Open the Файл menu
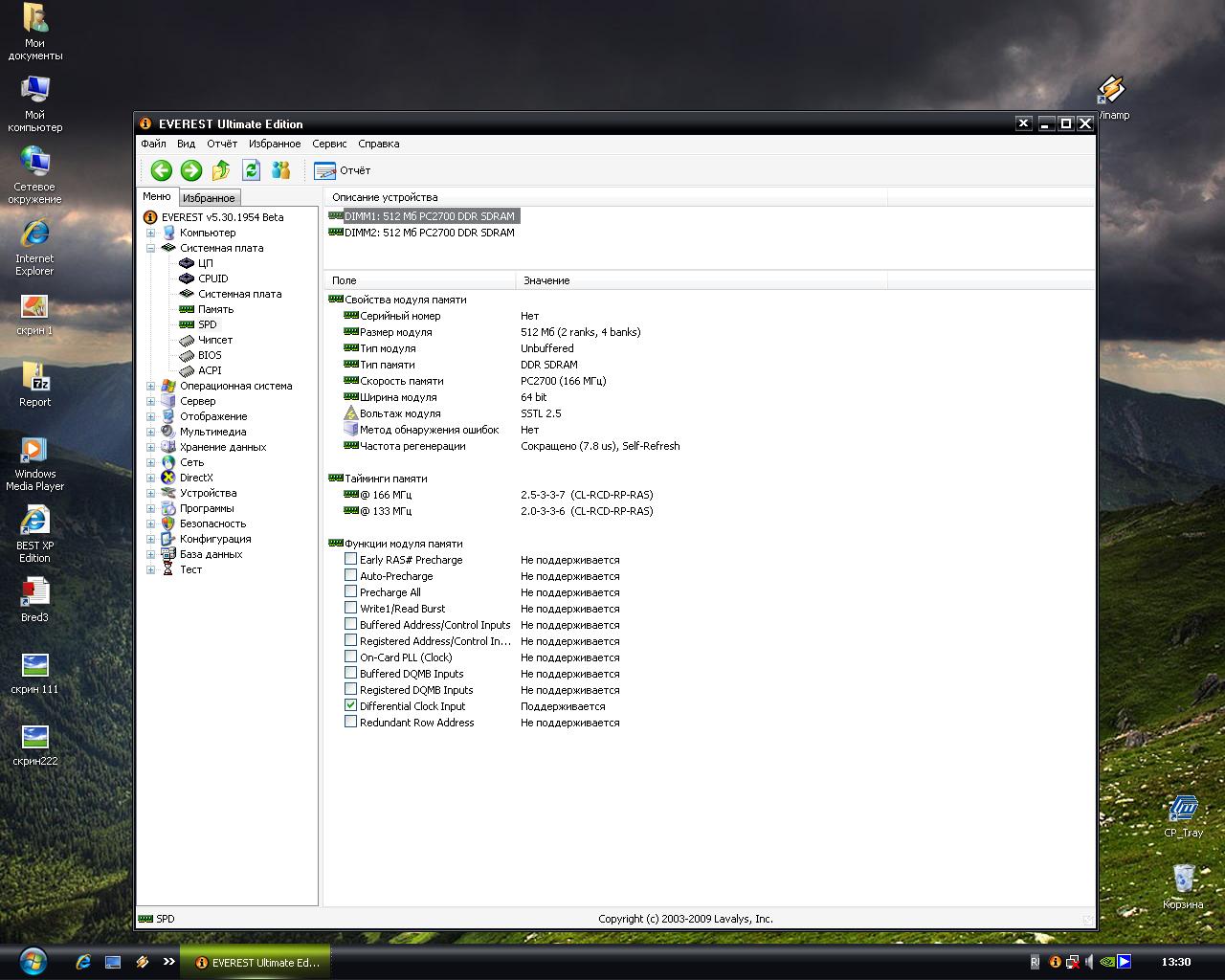Screen dimensions: 1225x980 coord(153,144)
